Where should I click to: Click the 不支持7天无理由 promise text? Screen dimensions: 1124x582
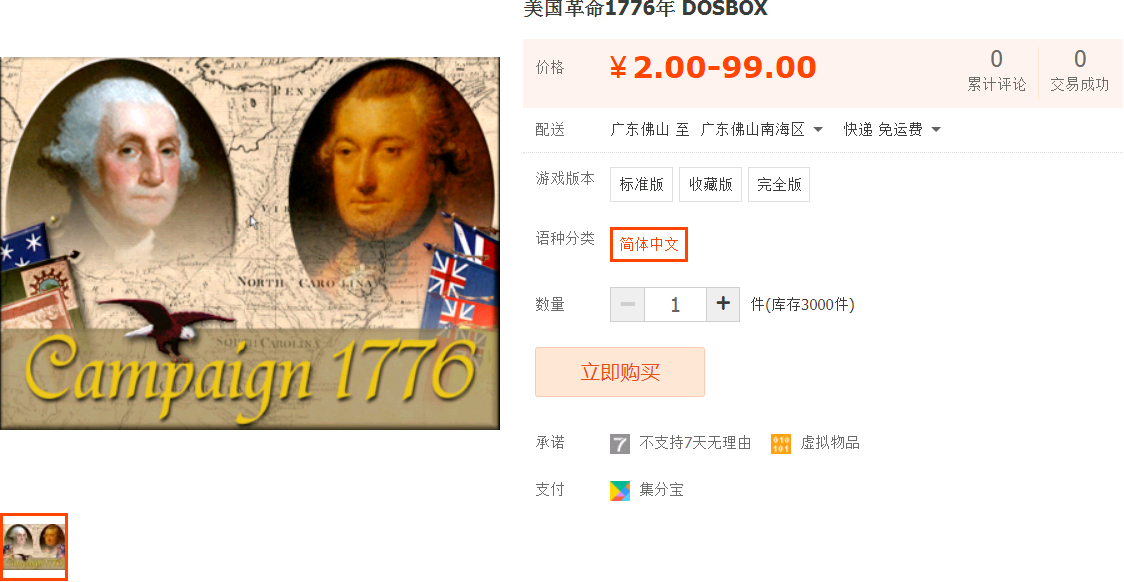click(x=695, y=443)
